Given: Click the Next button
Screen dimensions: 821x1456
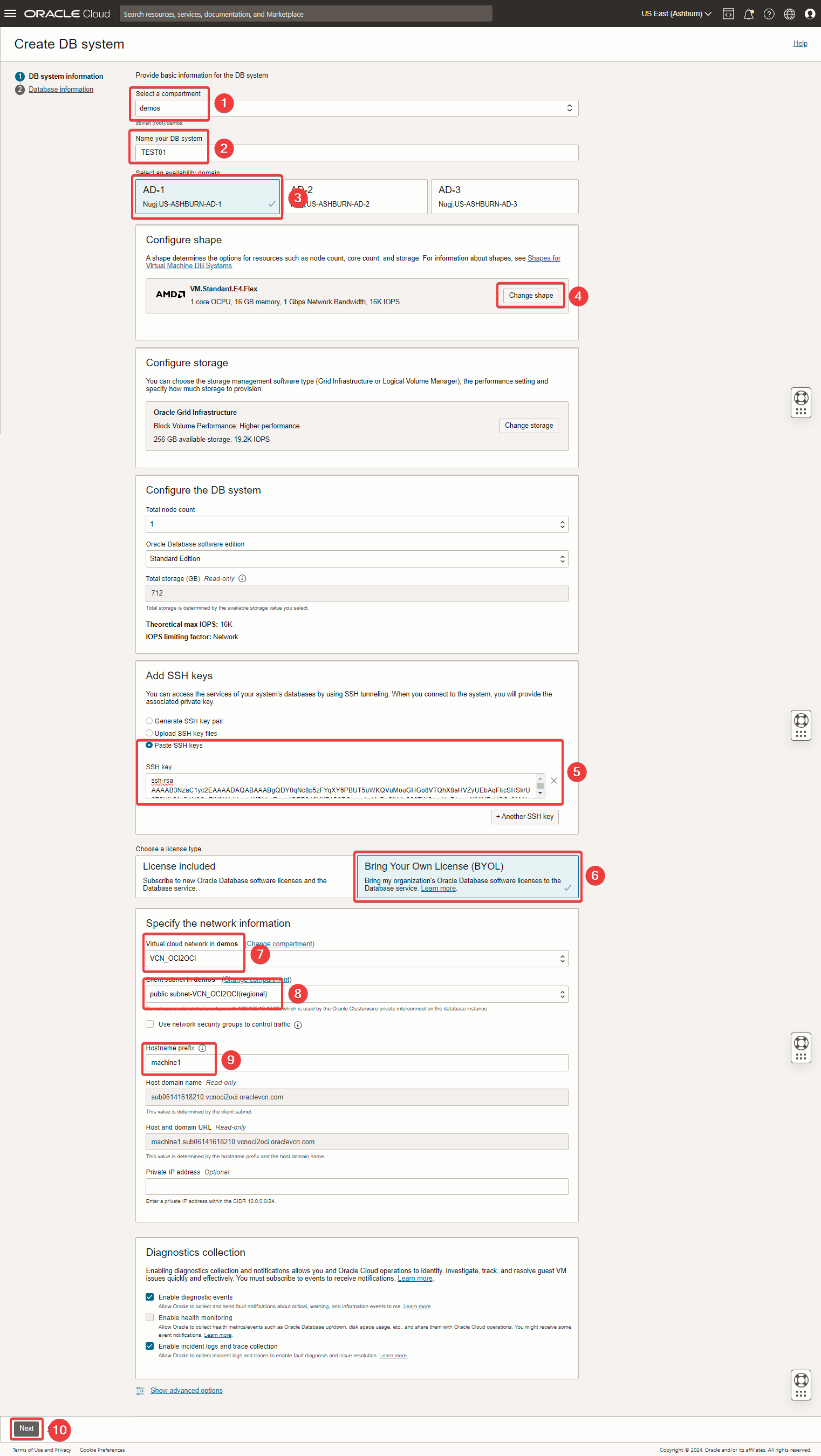Looking at the screenshot, I should [26, 1428].
